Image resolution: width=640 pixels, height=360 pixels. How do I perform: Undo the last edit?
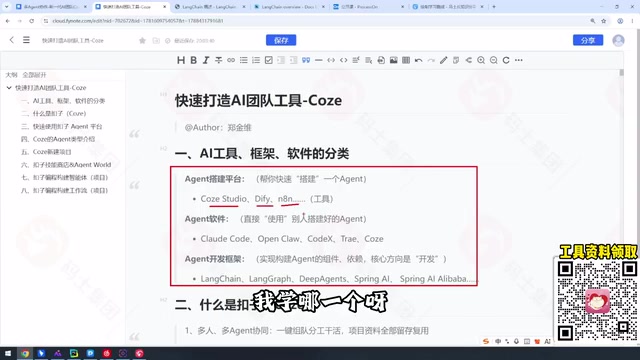(418, 60)
